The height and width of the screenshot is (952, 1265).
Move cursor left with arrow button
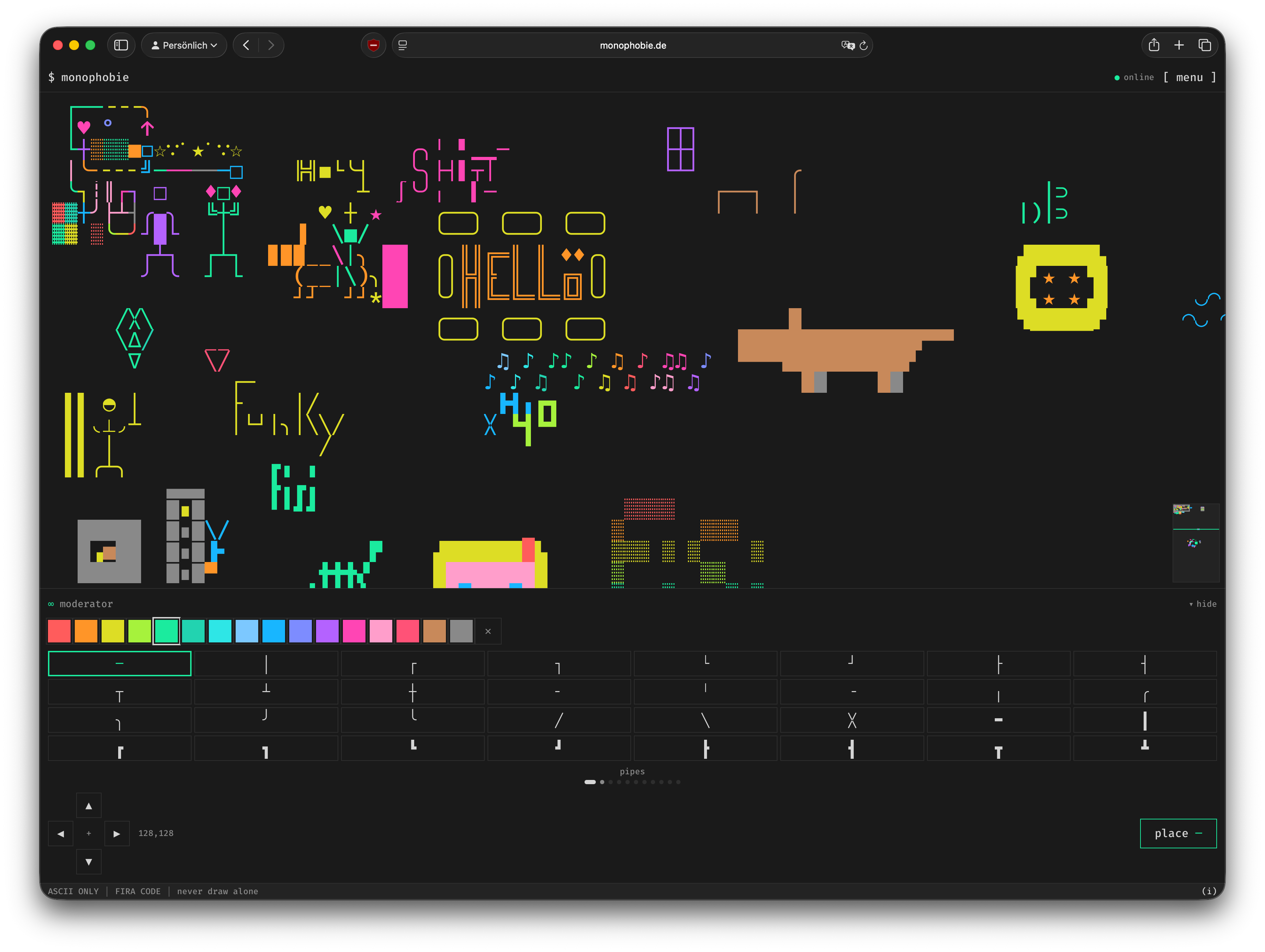click(61, 834)
